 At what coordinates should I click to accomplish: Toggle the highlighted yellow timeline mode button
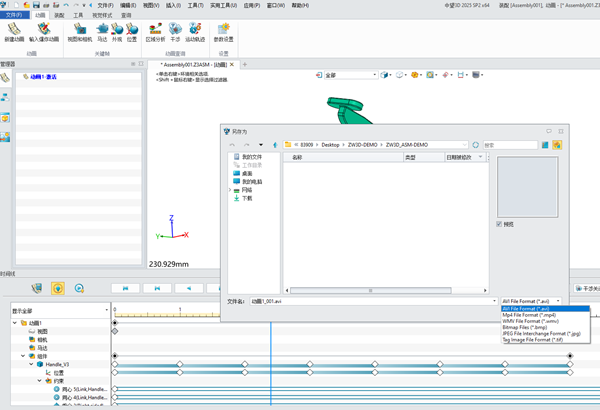(58, 288)
